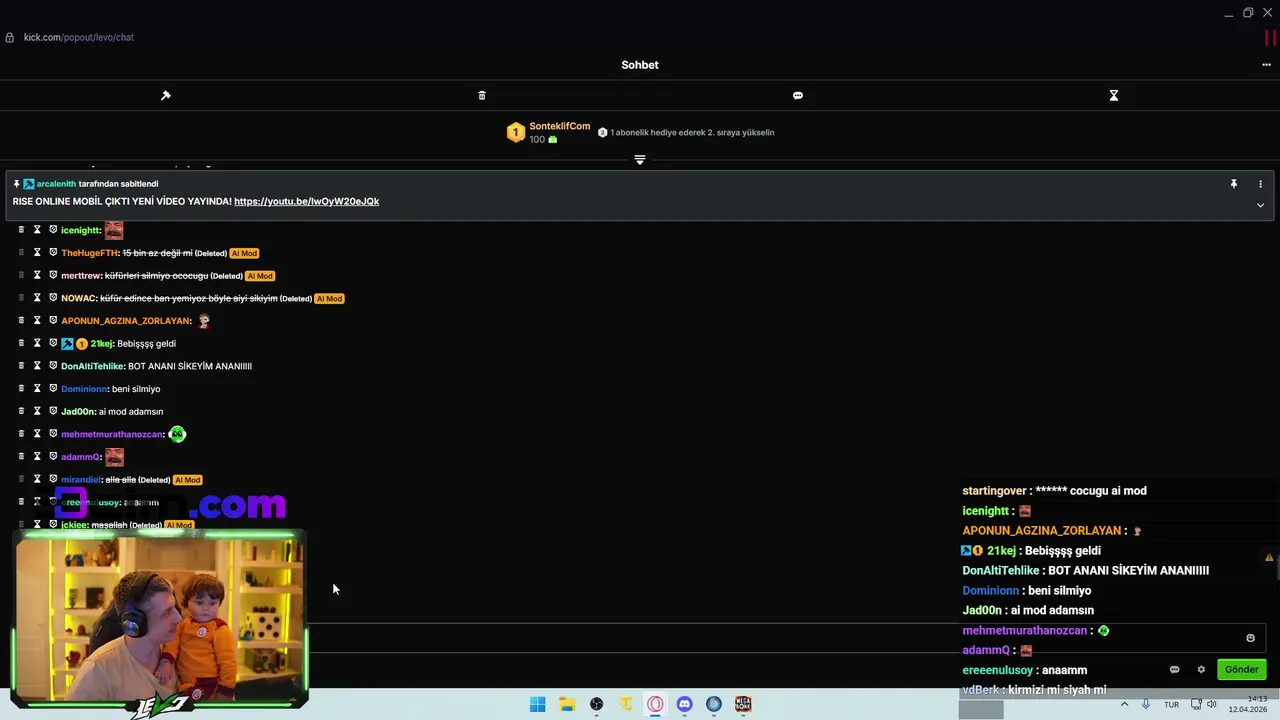Switch TUR keyboard language indicator

tap(1171, 704)
